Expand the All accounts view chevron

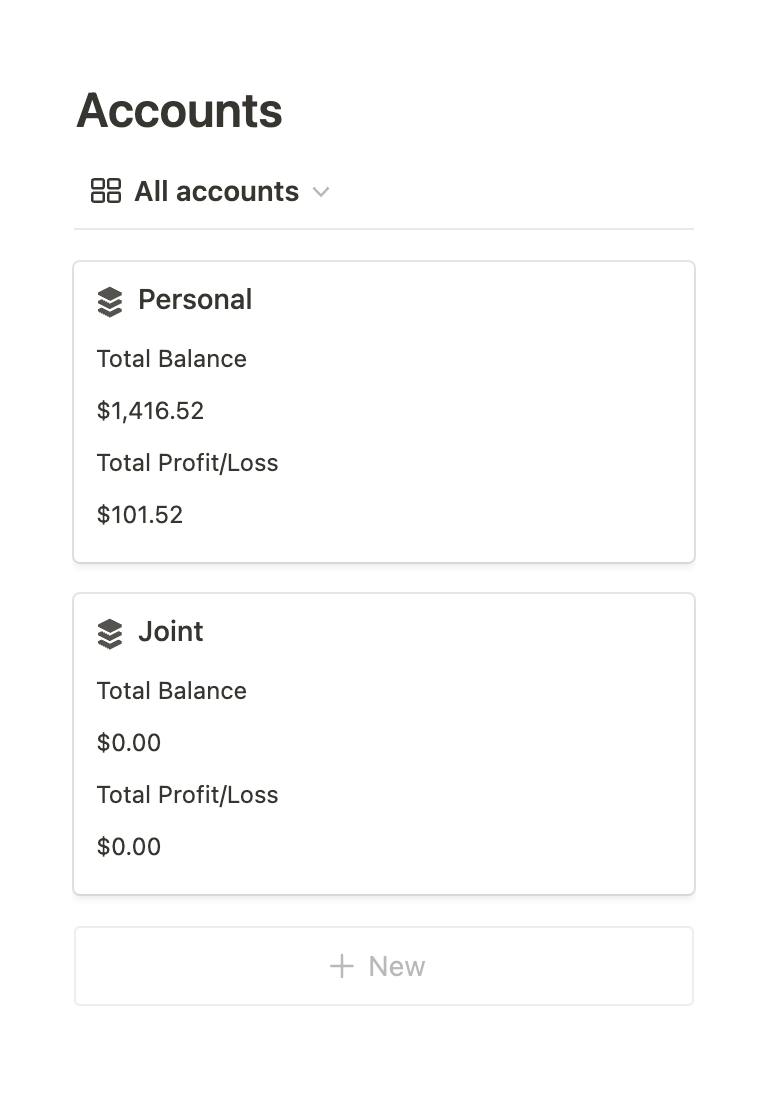point(321,192)
